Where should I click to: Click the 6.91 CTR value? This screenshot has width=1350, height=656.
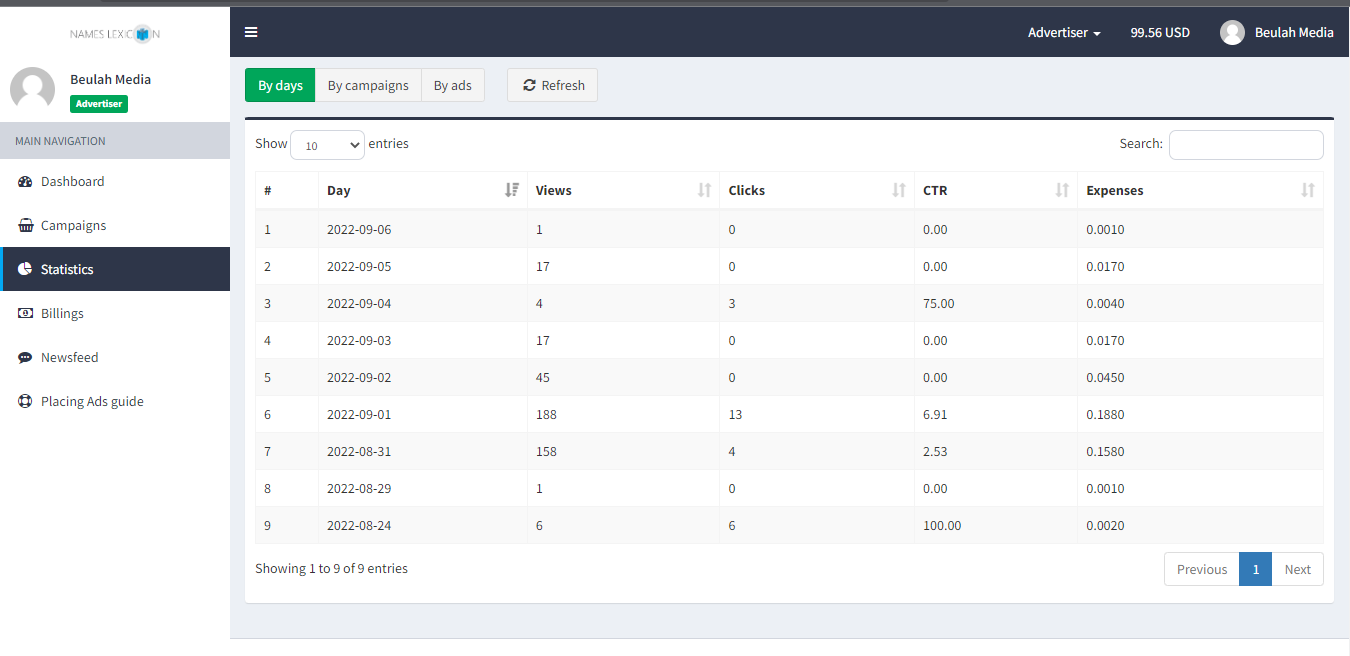coord(935,414)
